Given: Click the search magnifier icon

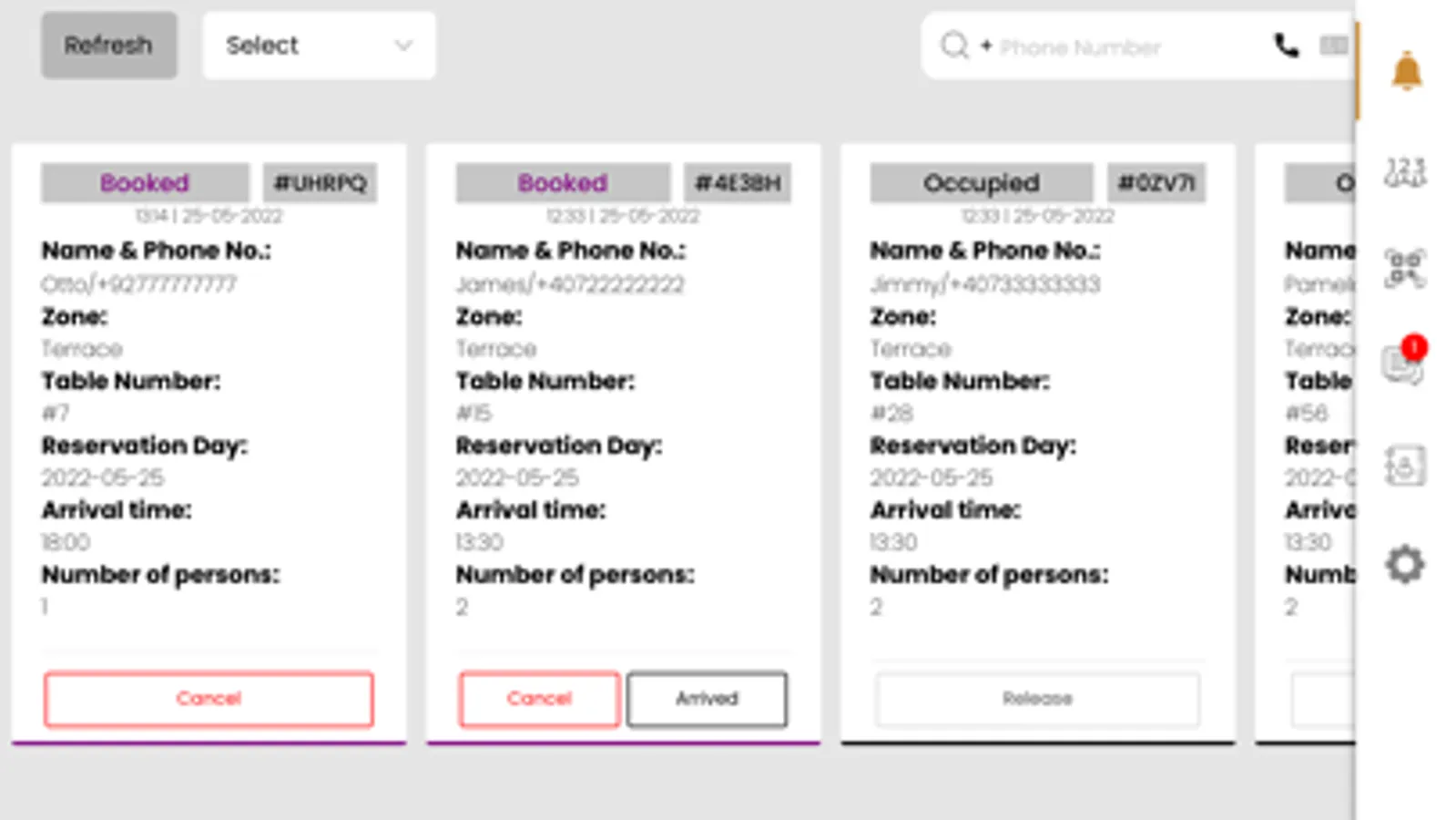Looking at the screenshot, I should point(954,46).
